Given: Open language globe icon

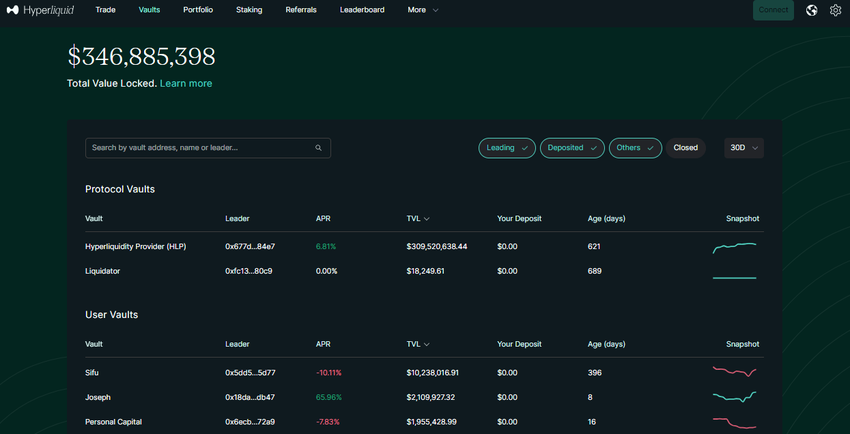Looking at the screenshot, I should coord(811,10).
